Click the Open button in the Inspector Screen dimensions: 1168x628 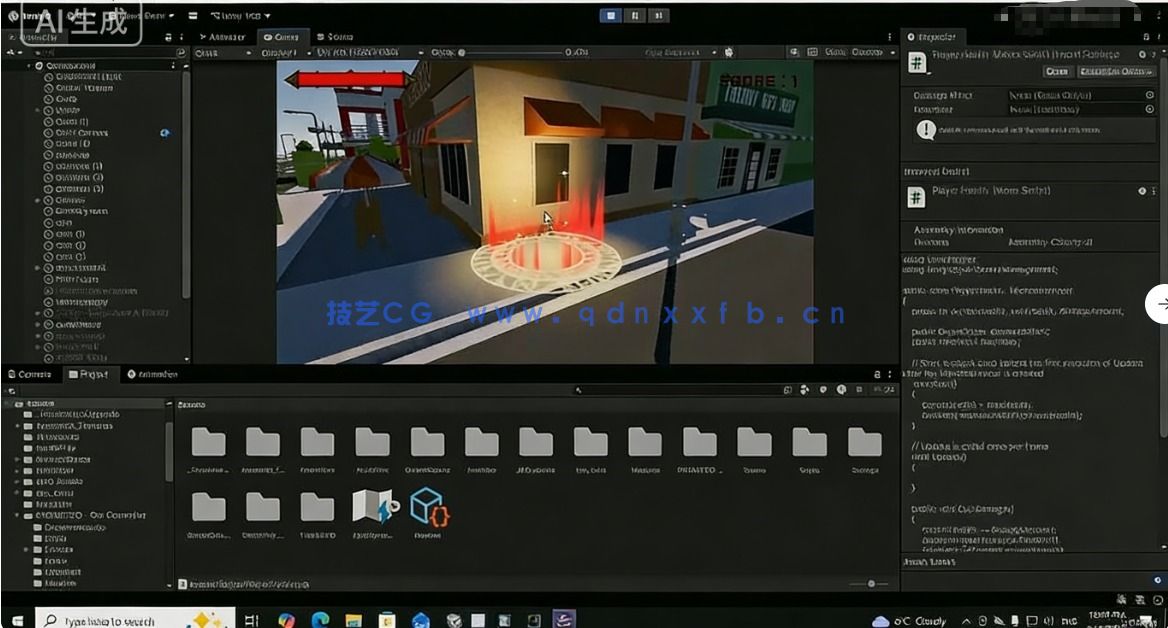pyautogui.click(x=1057, y=71)
